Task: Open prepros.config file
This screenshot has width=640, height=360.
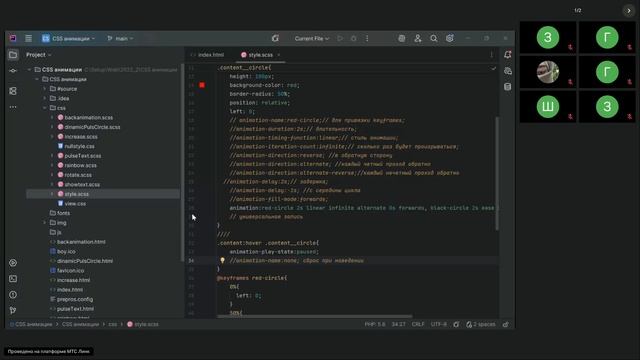Action: pos(75,299)
